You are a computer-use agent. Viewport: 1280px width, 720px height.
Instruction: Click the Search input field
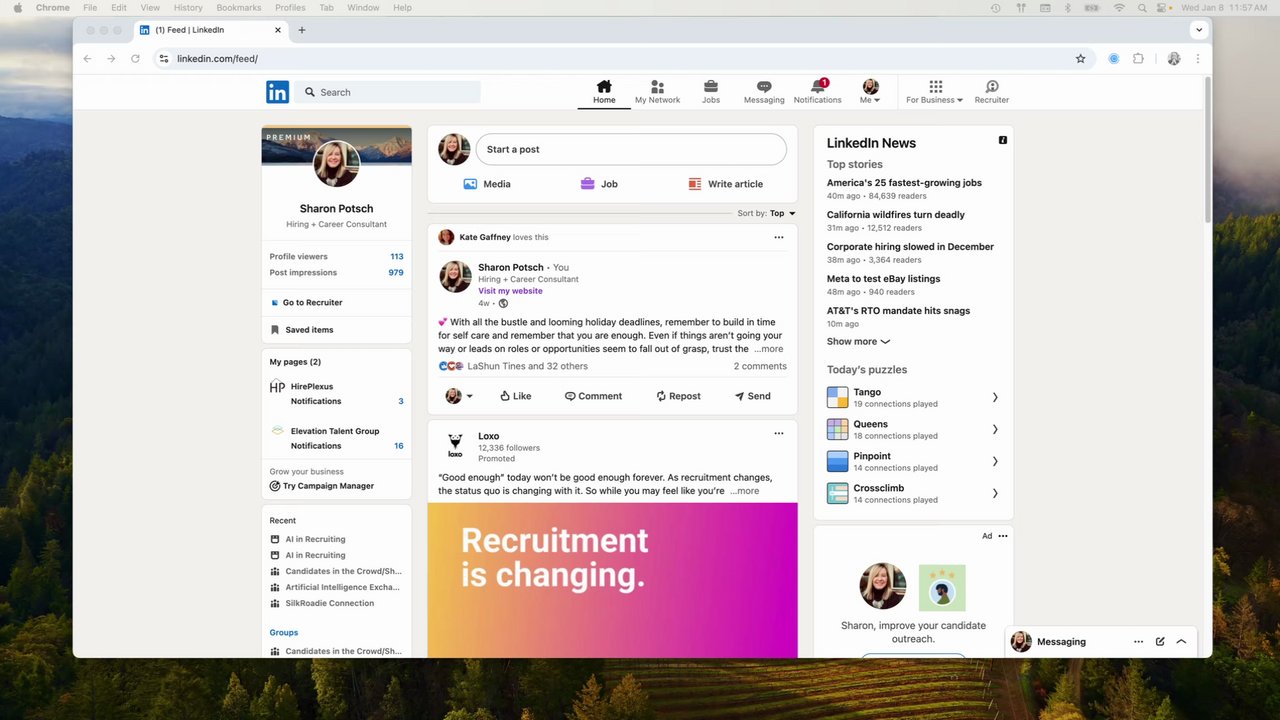coord(389,92)
